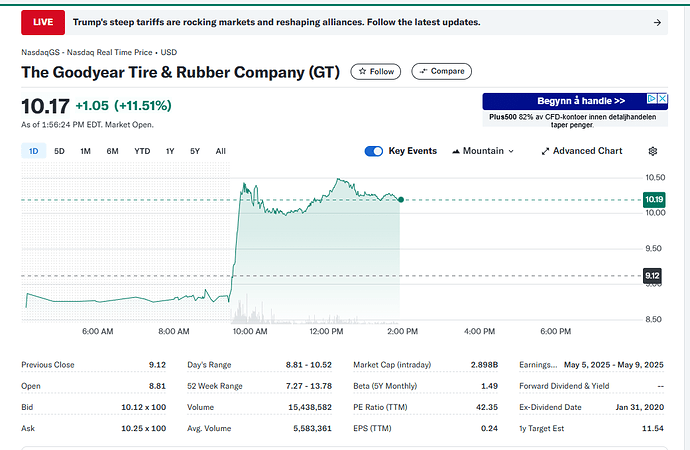Click the Forward Dividend & Yield label

[564, 386]
